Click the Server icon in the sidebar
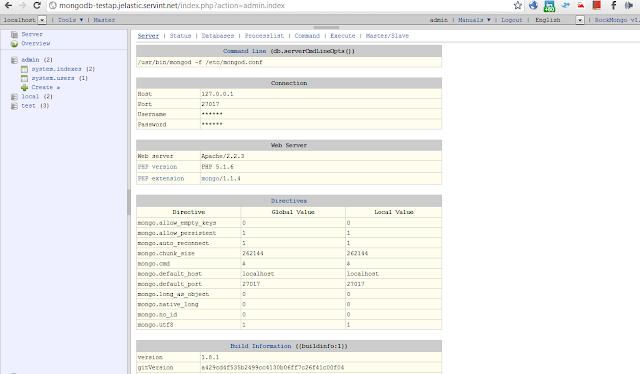Screen dimensions: 640x374 [14, 34]
